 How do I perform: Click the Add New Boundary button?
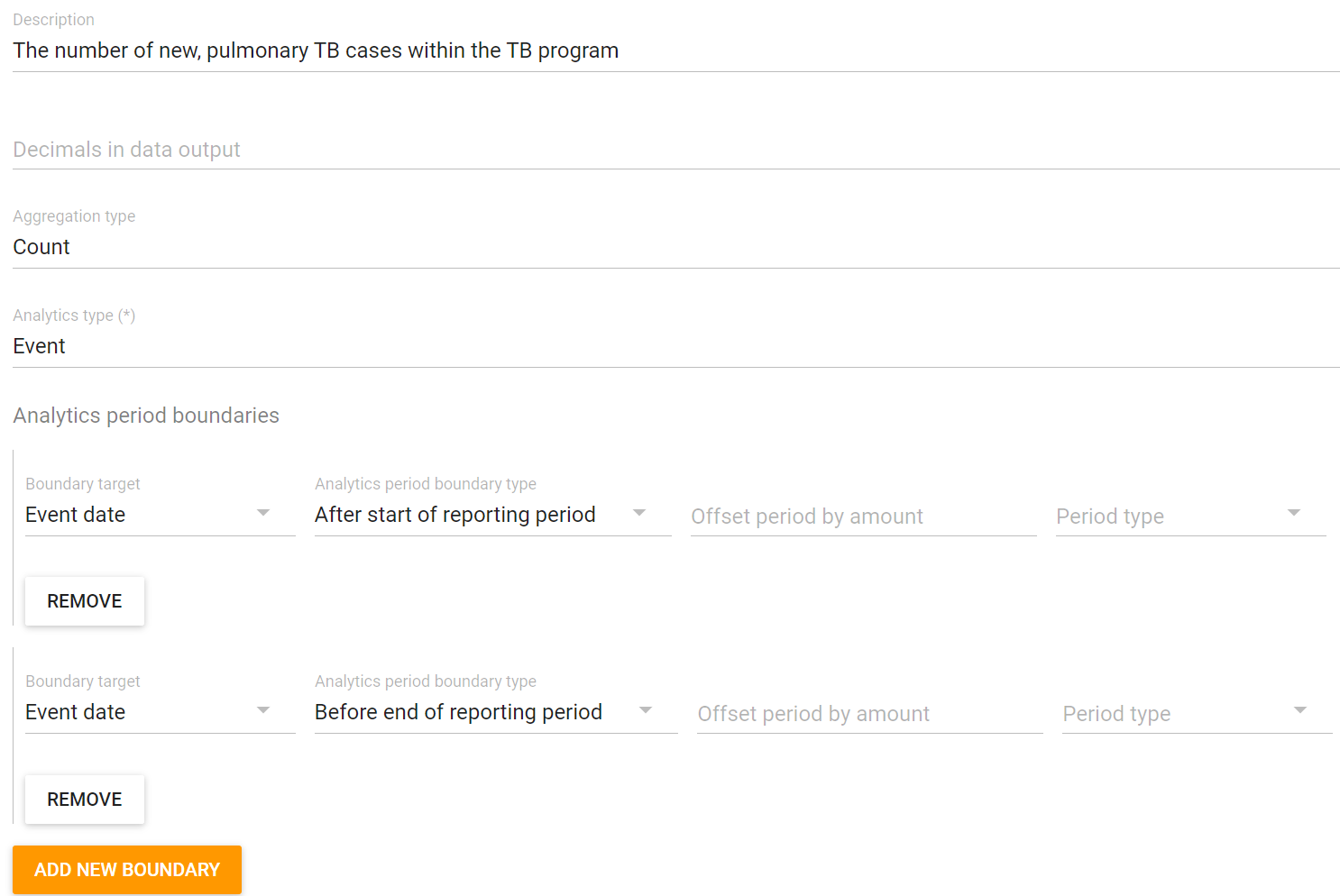click(x=127, y=870)
